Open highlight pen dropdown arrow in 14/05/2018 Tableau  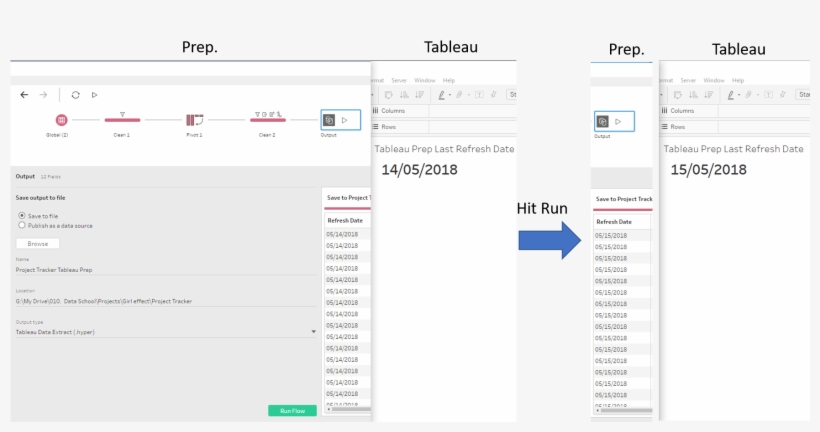coord(450,95)
